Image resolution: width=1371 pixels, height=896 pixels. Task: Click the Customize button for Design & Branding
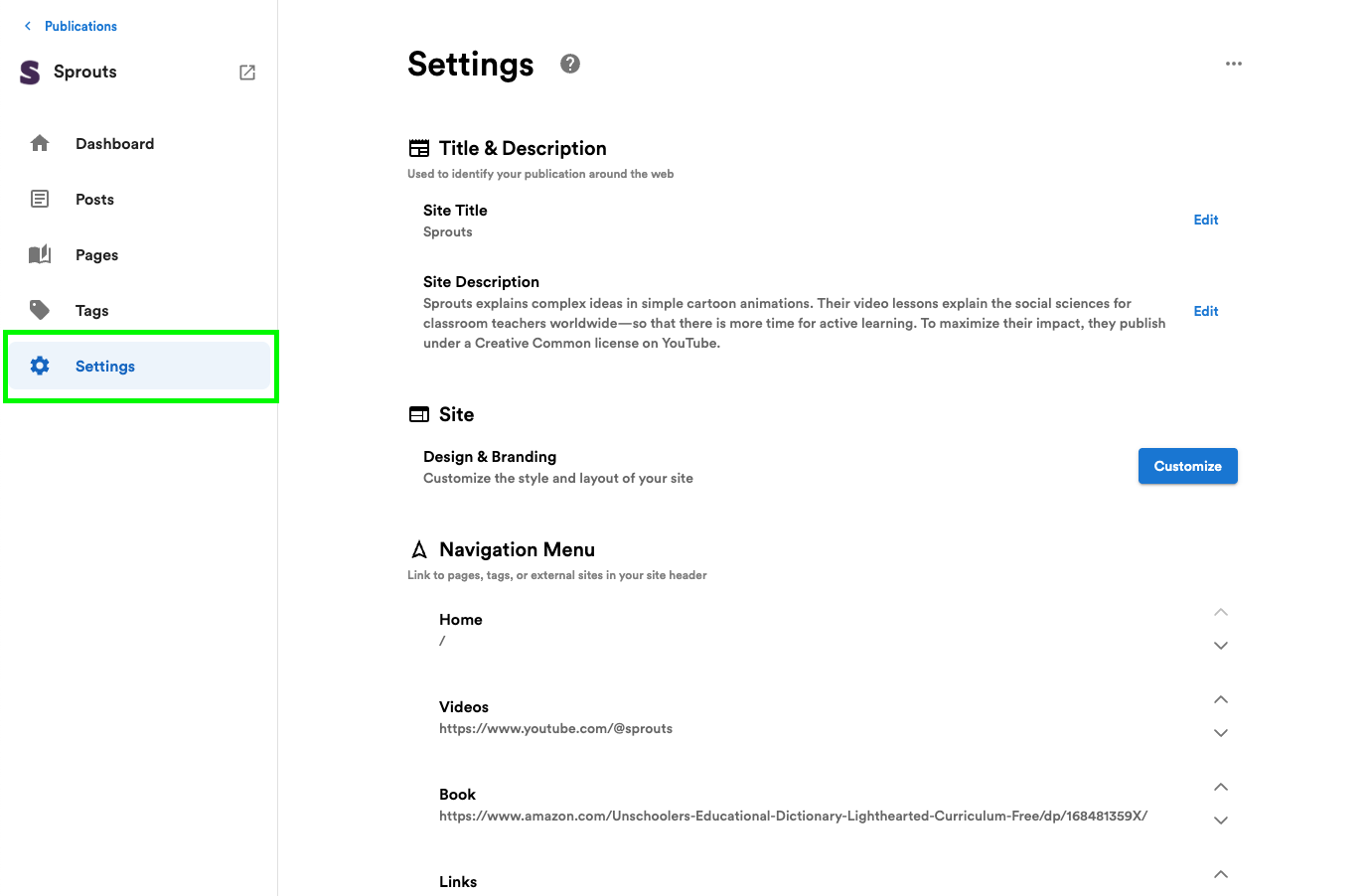click(x=1188, y=466)
